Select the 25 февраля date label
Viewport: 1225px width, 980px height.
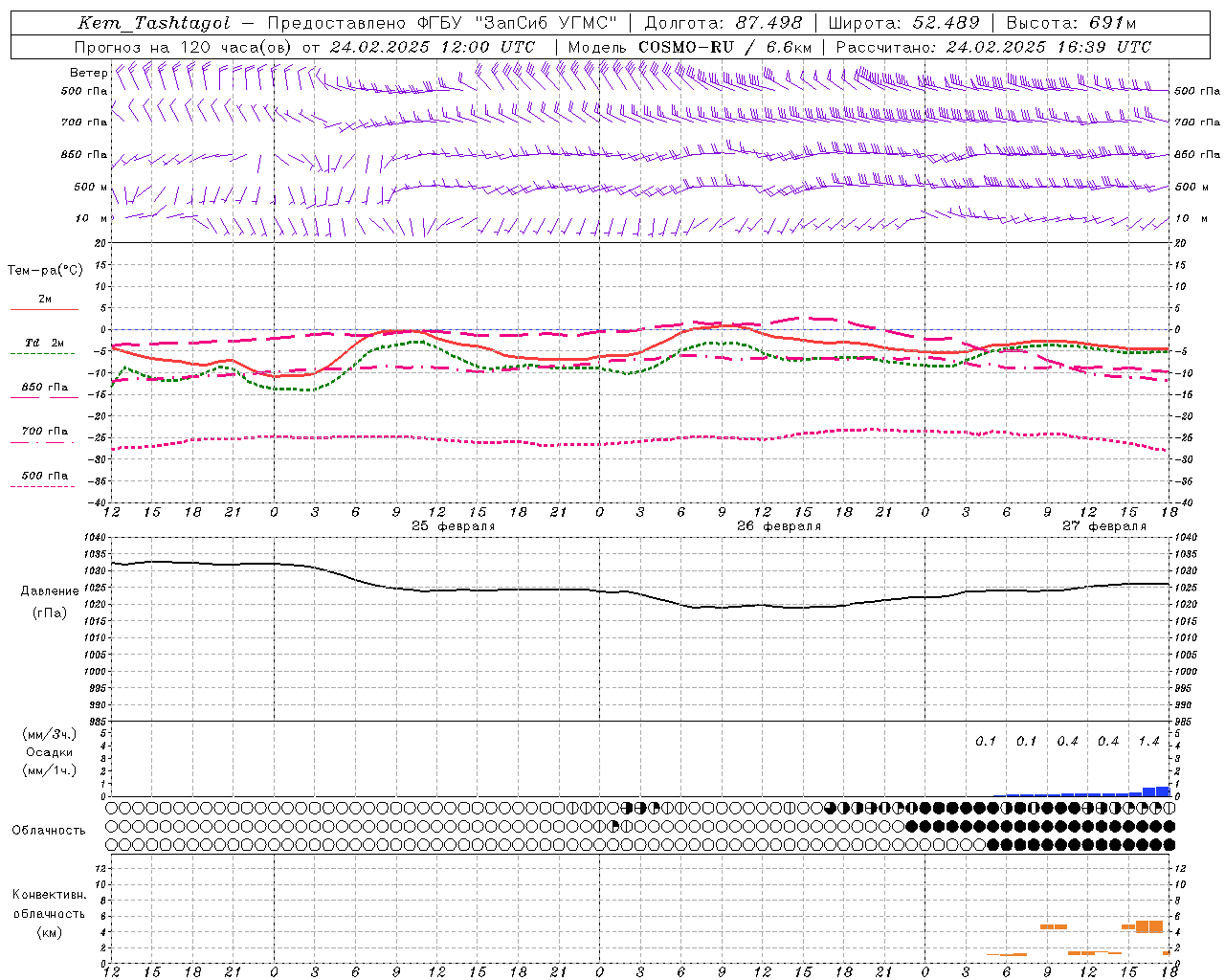coord(453,526)
